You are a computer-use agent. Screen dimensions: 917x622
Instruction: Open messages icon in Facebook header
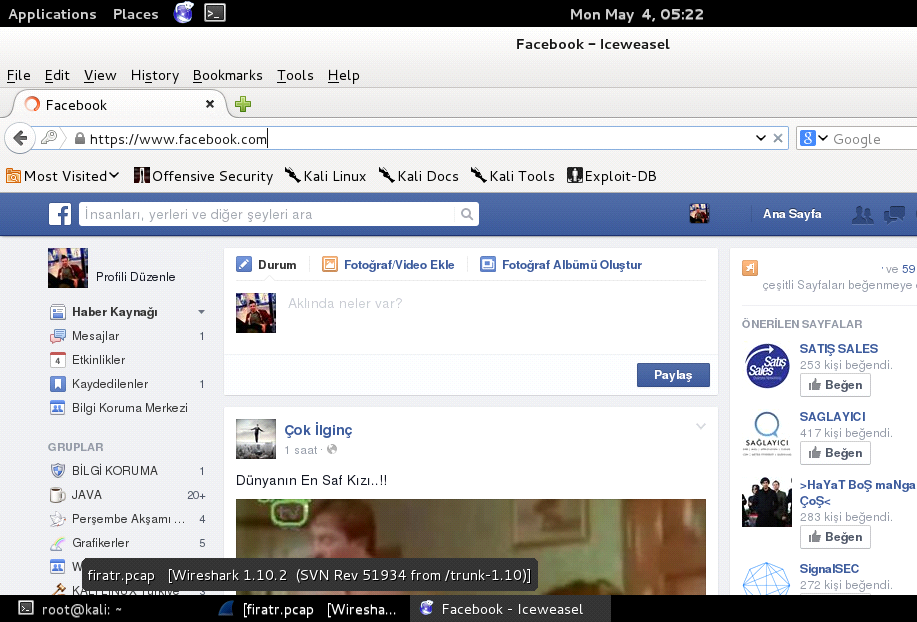(x=894, y=215)
